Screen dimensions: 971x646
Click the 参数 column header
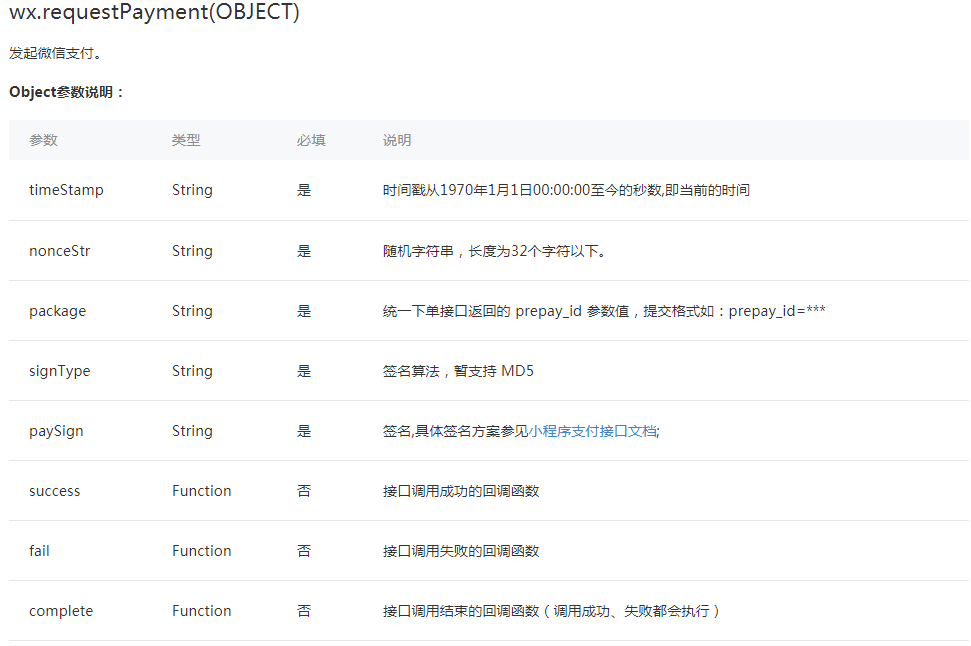click(43, 140)
